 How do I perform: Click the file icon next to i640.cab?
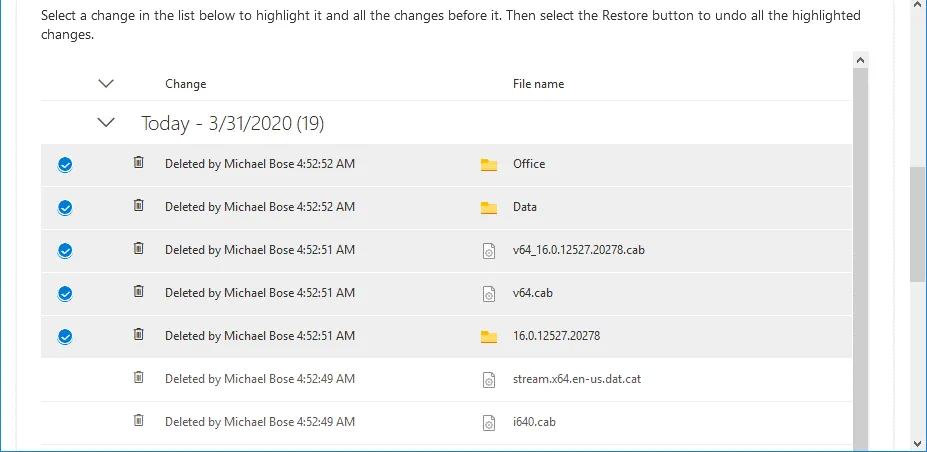488,423
